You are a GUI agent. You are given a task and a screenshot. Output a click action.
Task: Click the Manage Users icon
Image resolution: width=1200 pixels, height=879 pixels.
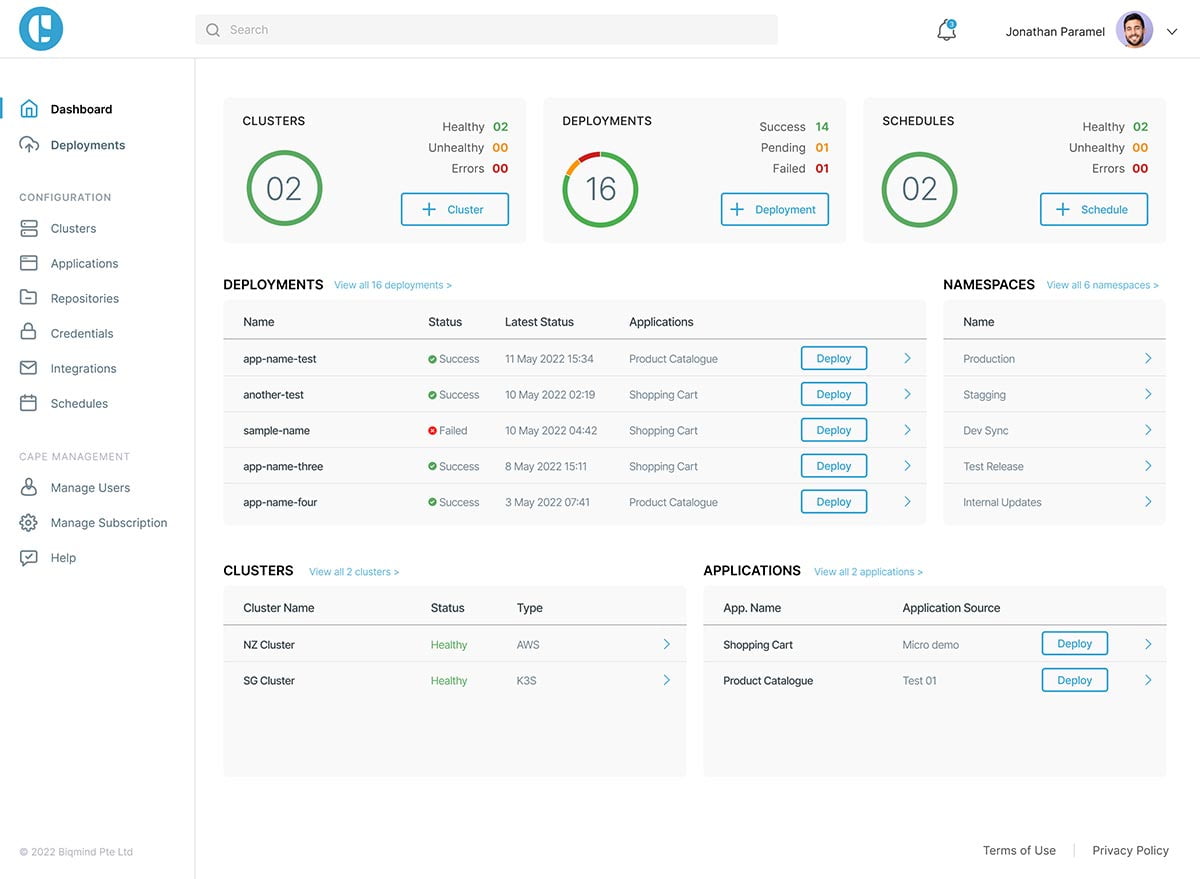[x=30, y=487]
